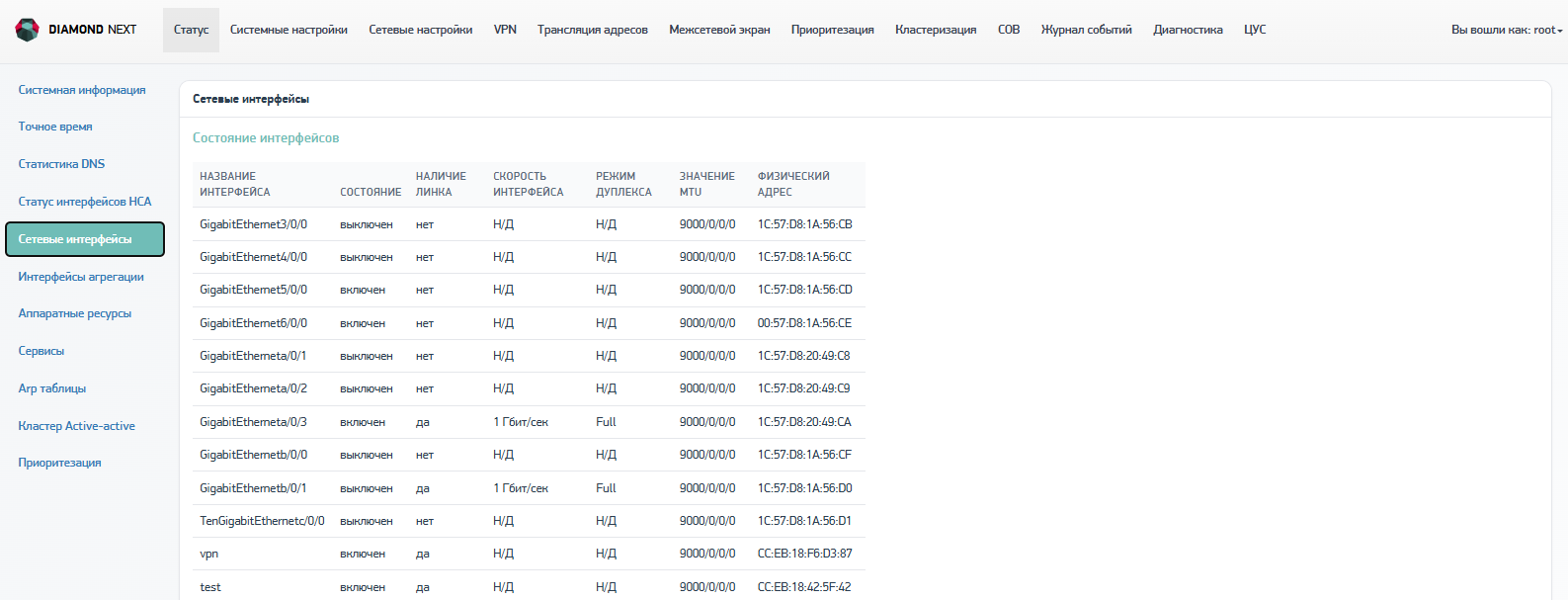The width and height of the screenshot is (1568, 600).
Task: Open Приоритезация in the sidebar
Action: pos(59,463)
